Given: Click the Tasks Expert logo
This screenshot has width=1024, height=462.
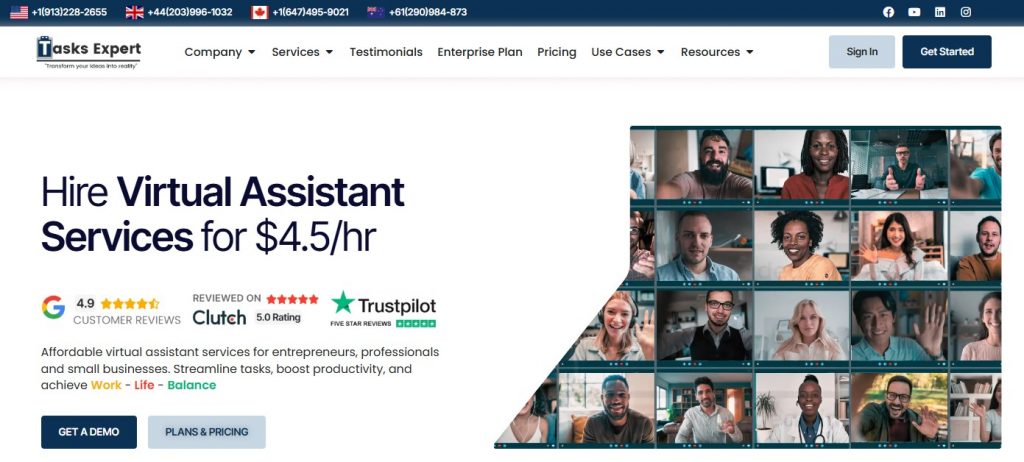Looking at the screenshot, I should click(x=89, y=52).
